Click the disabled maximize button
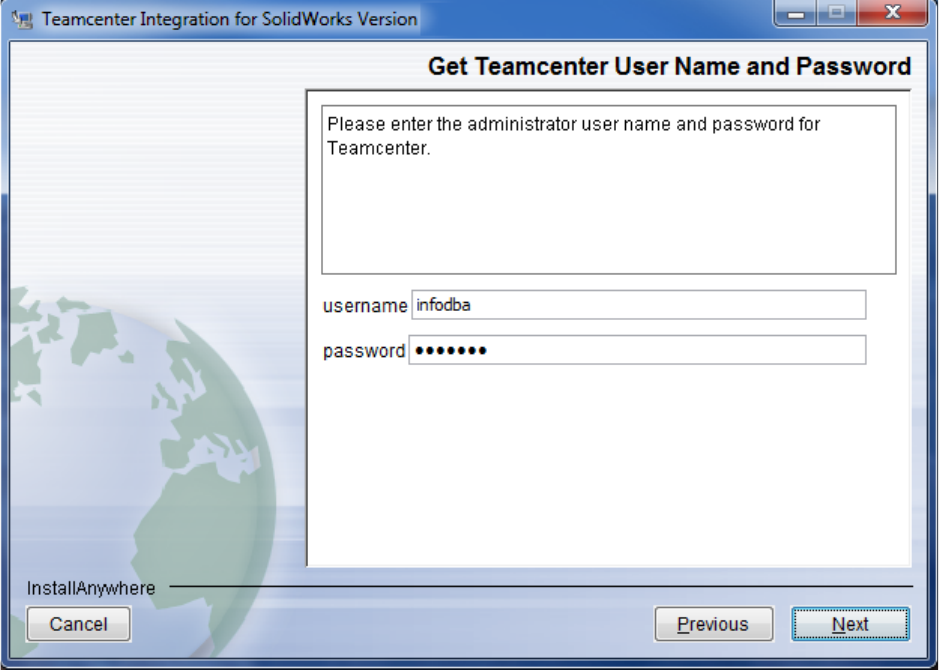 [837, 13]
